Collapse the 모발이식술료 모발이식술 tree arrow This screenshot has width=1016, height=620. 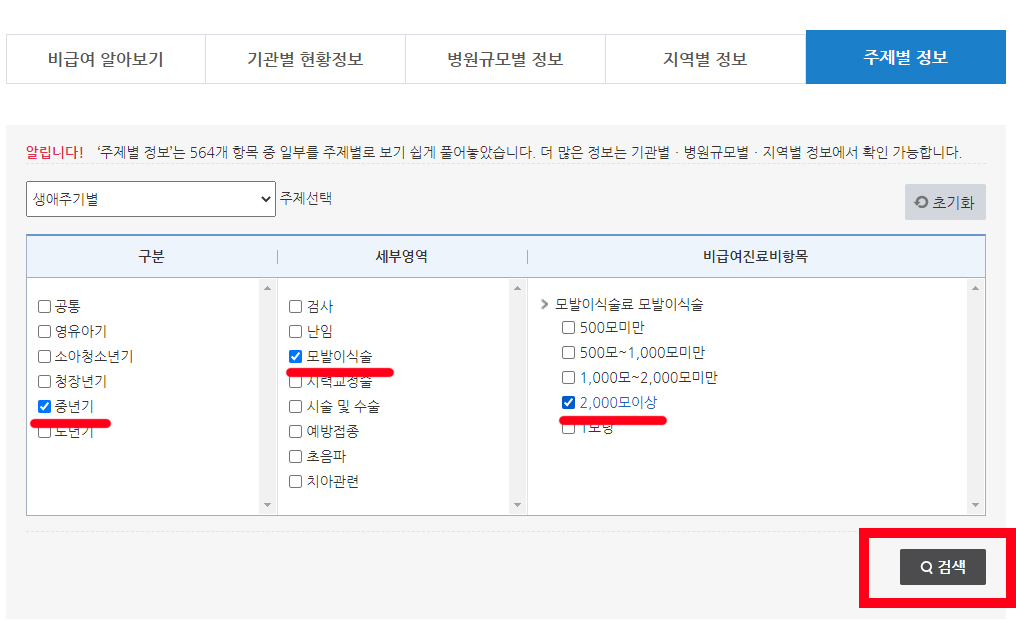[x=544, y=304]
